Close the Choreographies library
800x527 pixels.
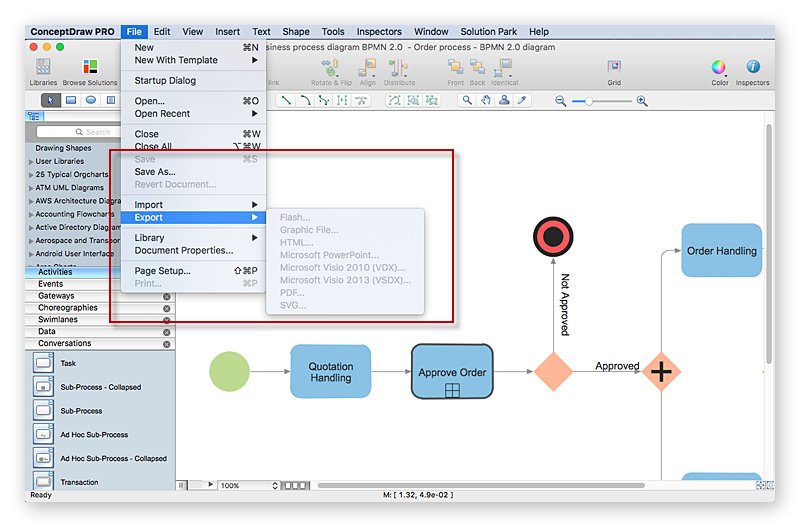[x=166, y=309]
